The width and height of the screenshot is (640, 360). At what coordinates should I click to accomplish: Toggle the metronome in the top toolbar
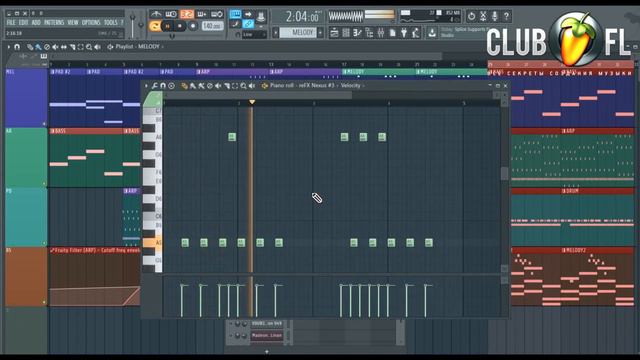[156, 14]
